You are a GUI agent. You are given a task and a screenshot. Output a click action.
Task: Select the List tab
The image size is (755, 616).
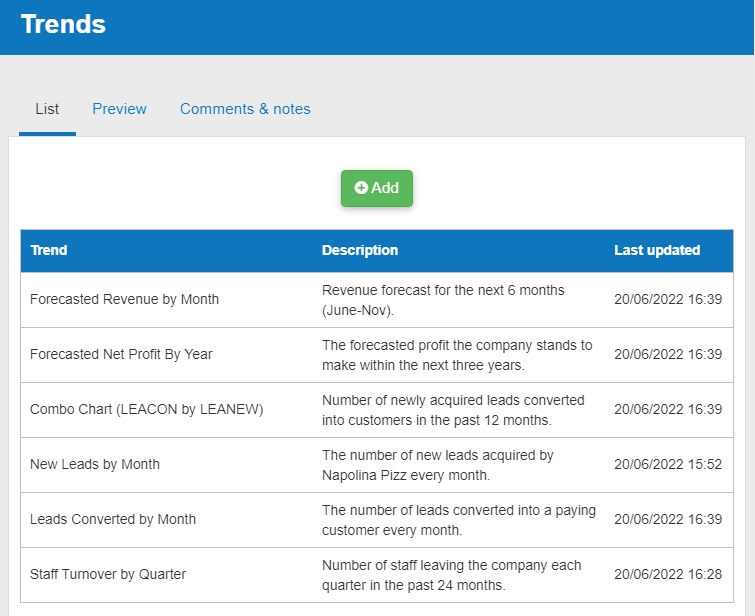(47, 109)
